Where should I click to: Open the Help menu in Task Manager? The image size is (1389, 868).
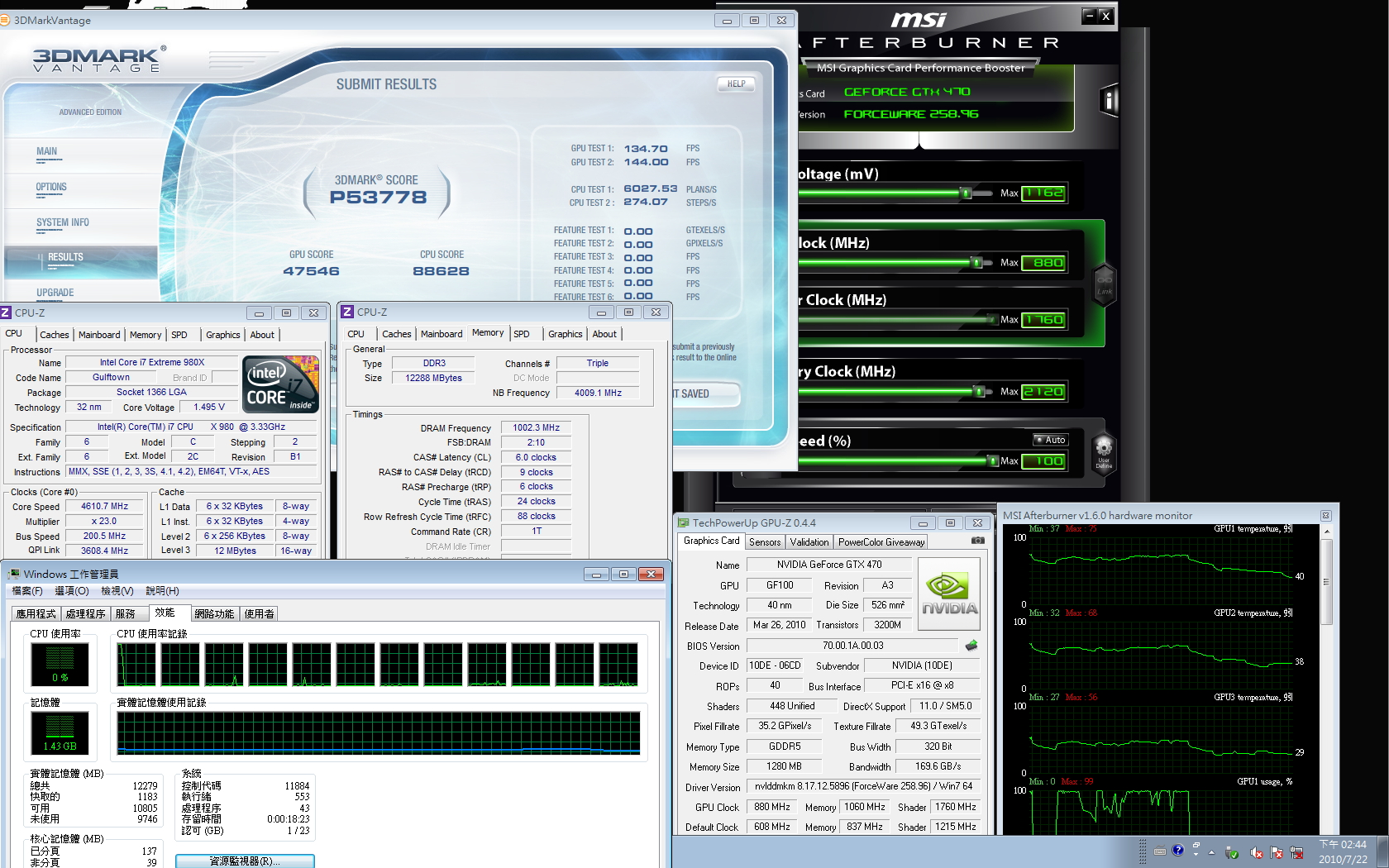(162, 591)
